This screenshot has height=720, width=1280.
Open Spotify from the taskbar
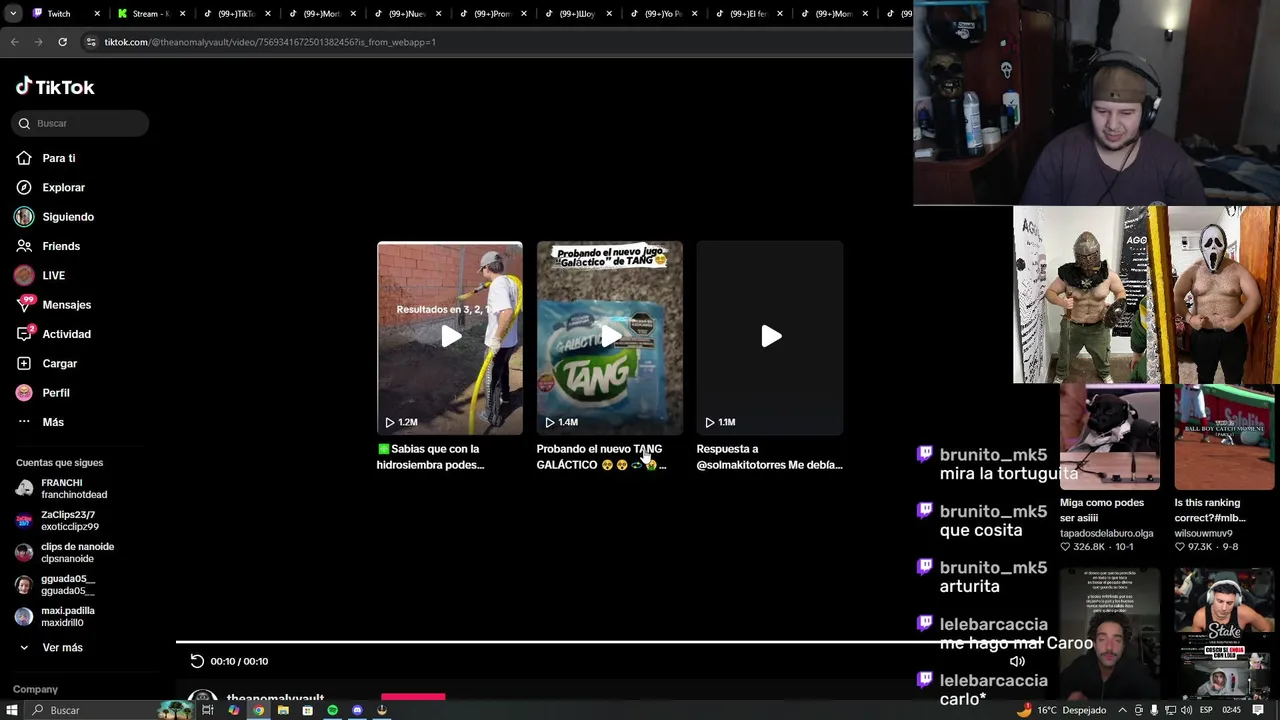coord(332,710)
